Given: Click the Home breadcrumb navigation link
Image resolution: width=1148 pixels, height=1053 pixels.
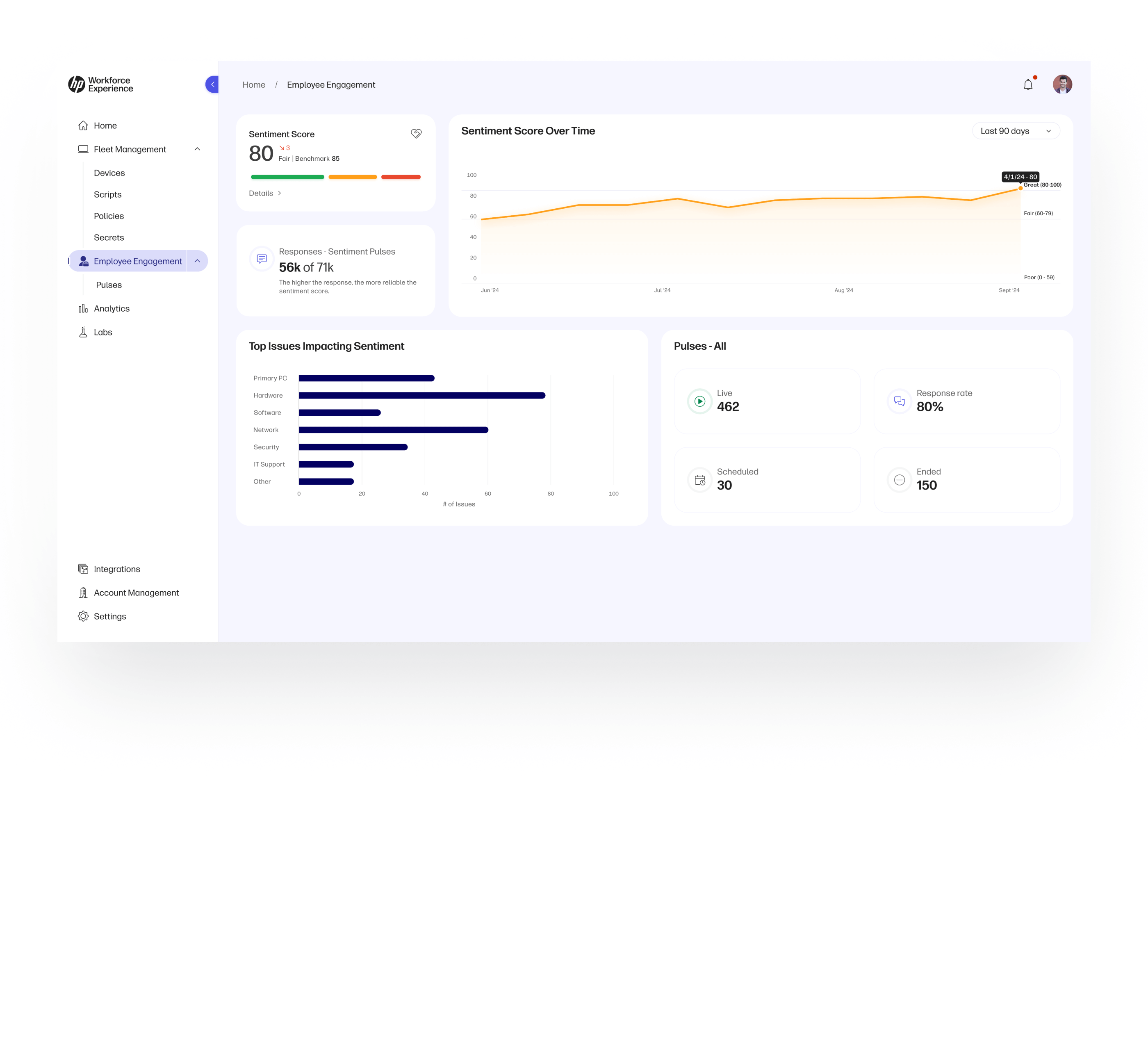Looking at the screenshot, I should (x=253, y=84).
